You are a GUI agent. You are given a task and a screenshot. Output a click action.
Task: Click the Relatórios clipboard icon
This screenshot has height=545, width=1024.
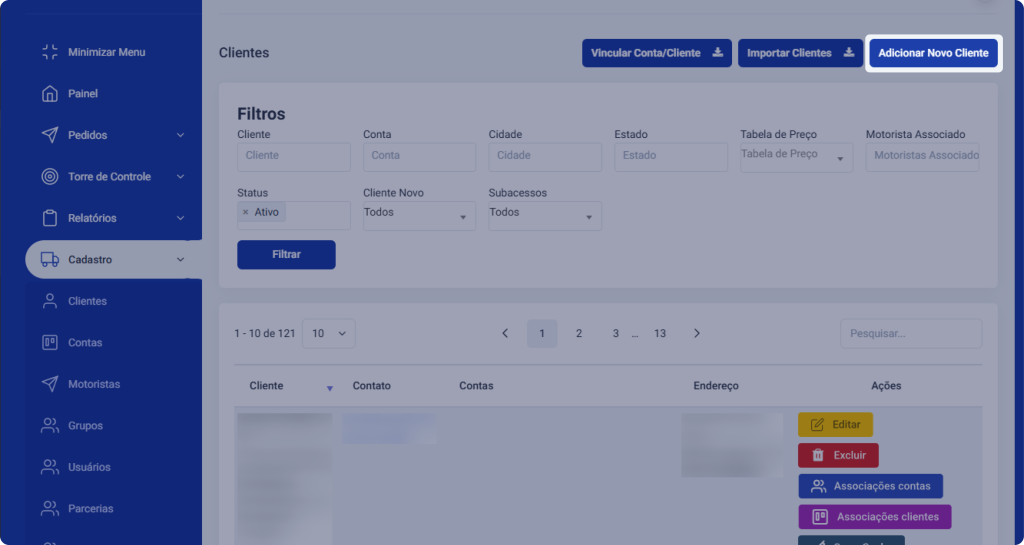click(49, 218)
